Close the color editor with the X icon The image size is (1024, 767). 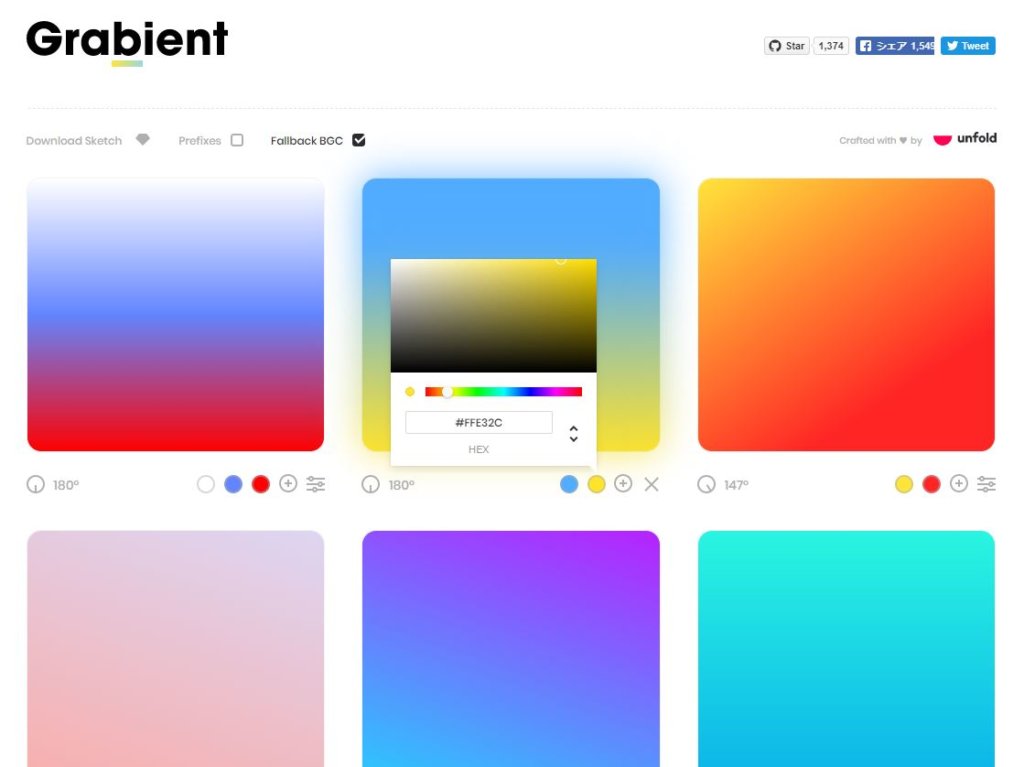click(652, 485)
